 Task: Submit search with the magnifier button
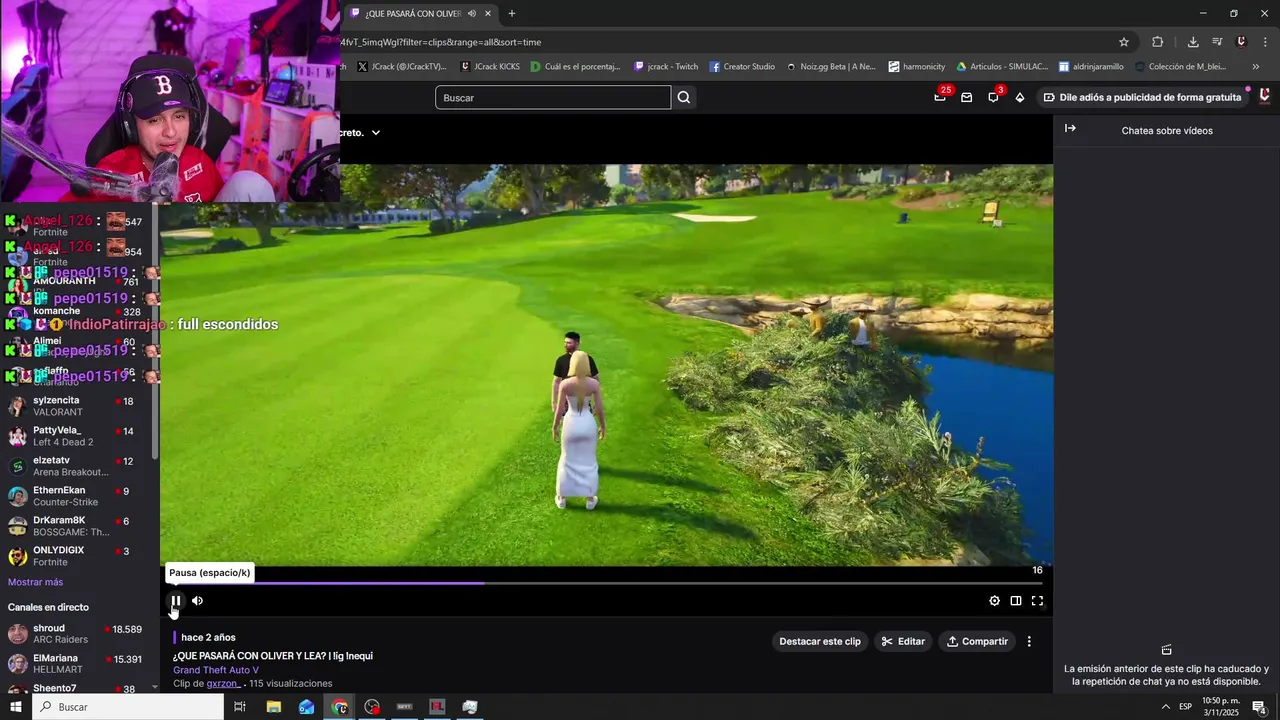pyautogui.click(x=684, y=98)
